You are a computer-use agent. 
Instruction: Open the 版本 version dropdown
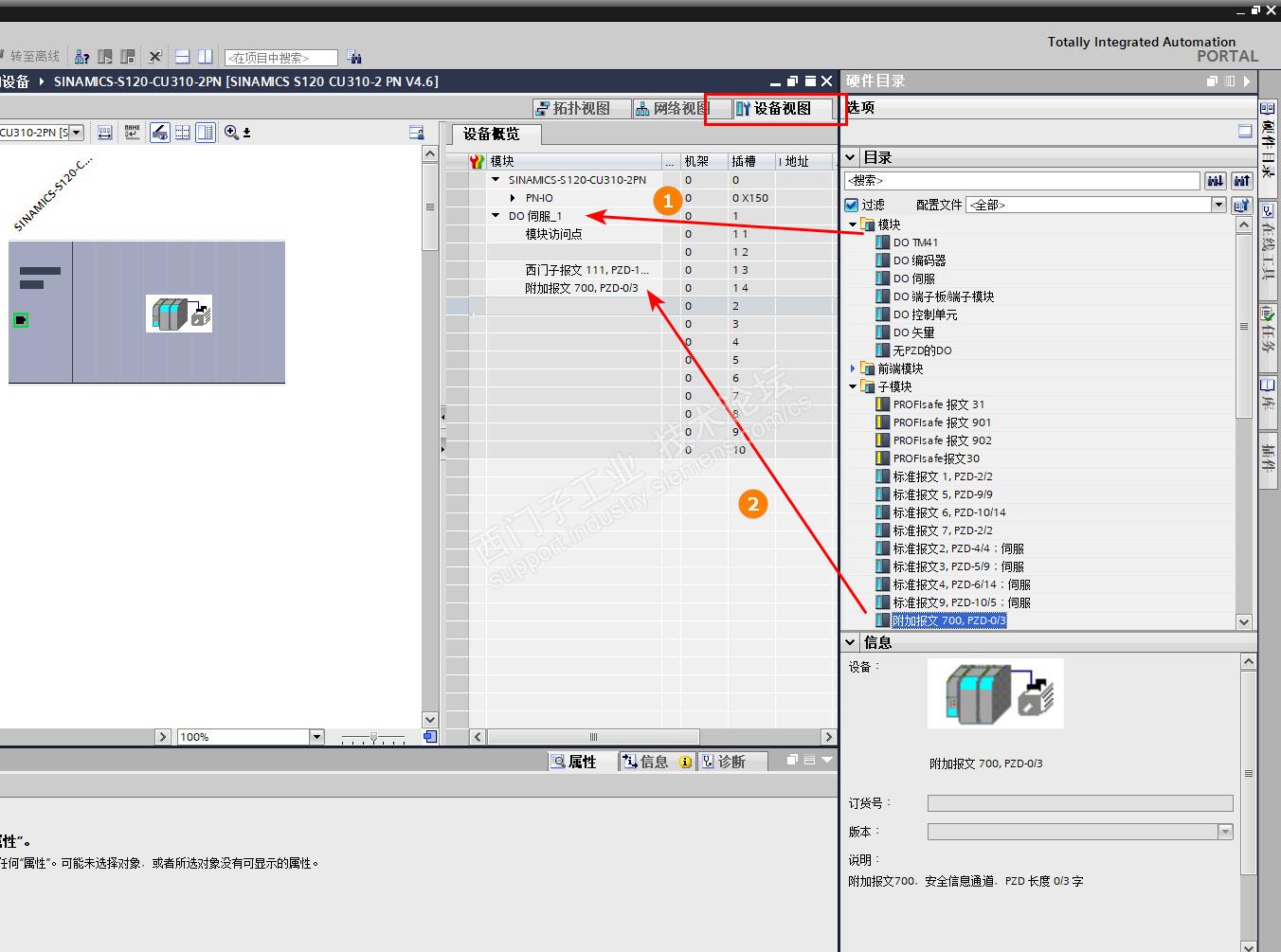point(1225,832)
